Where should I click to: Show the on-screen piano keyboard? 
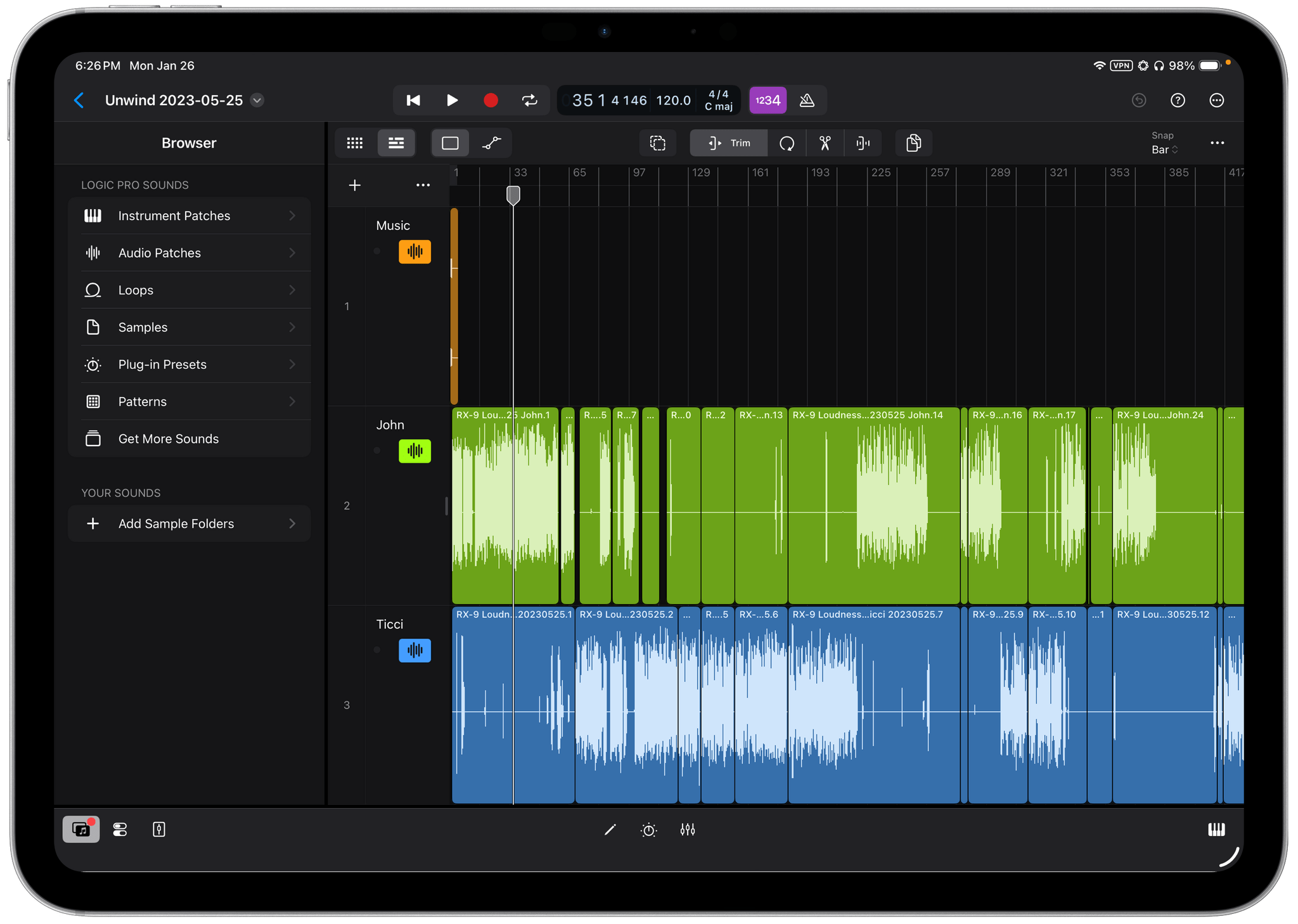[x=1216, y=829]
